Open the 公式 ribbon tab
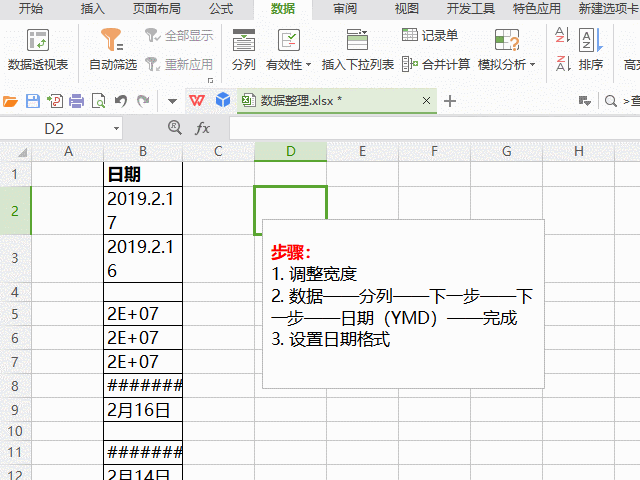Screen dimensions: 640x480 pyautogui.click(x=221, y=9)
